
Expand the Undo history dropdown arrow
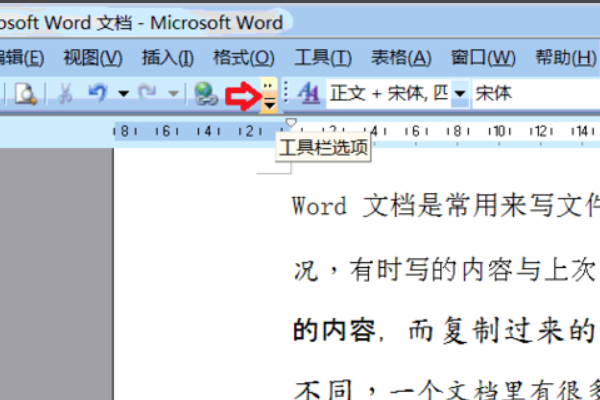[123, 93]
